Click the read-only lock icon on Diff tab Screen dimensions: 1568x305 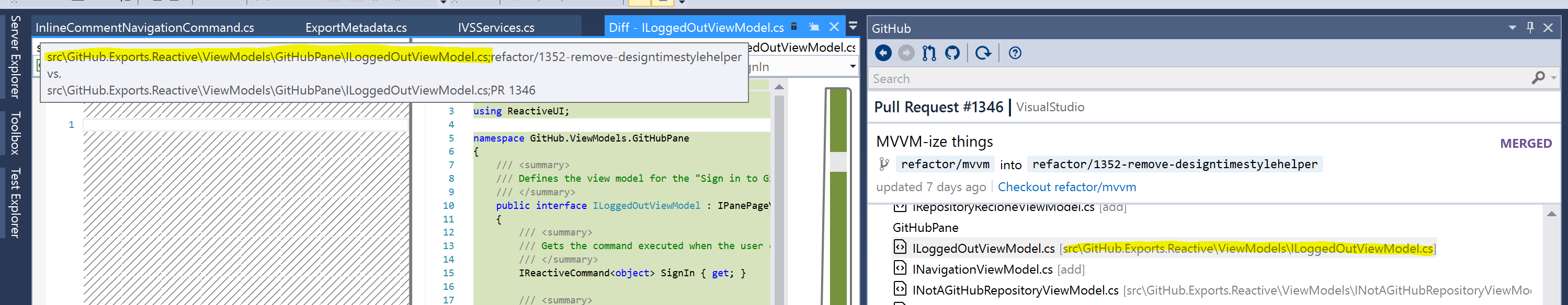click(794, 27)
